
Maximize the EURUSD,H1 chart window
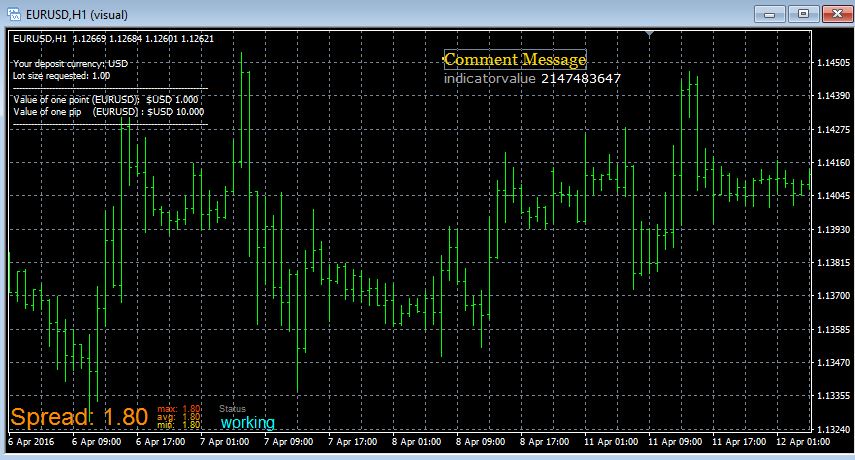coord(803,14)
